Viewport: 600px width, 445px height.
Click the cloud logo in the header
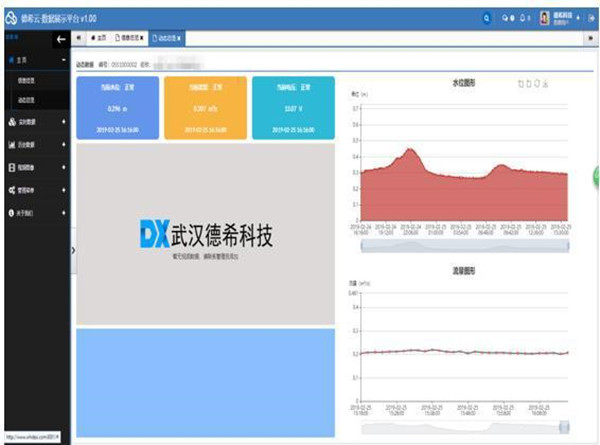pos(10,17)
